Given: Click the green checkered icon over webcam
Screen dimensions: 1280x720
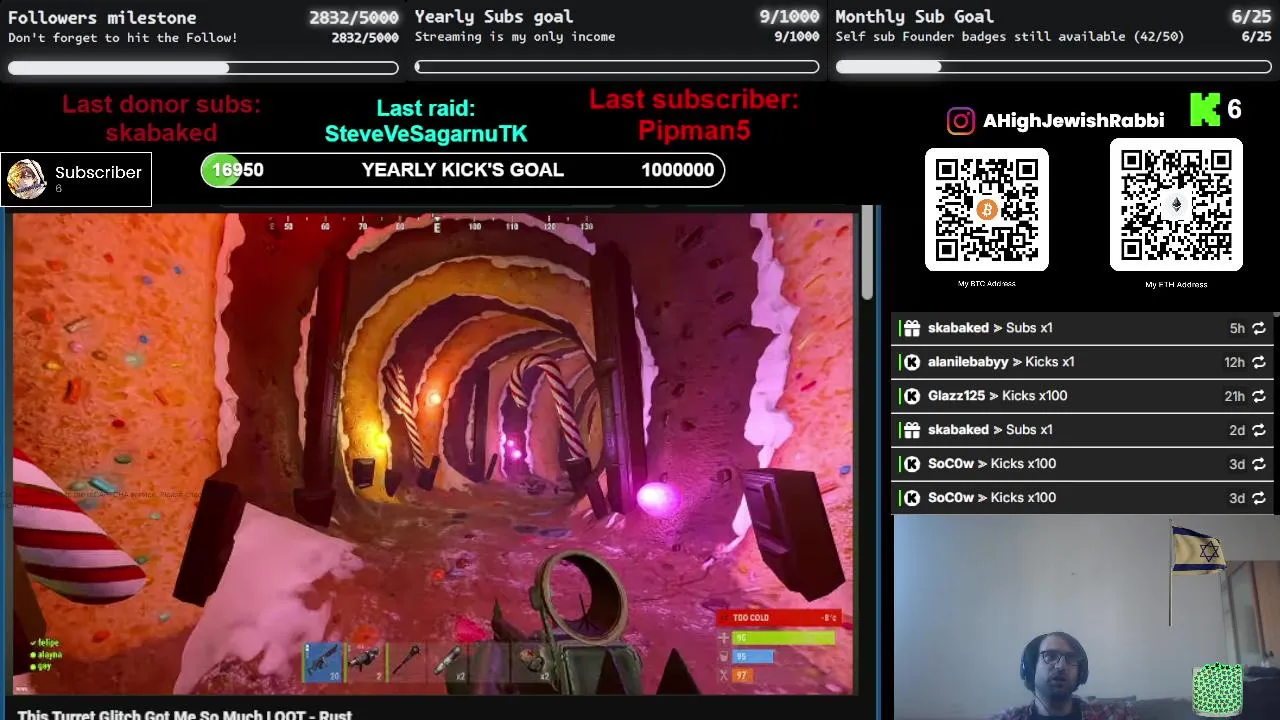Looking at the screenshot, I should (1217, 690).
